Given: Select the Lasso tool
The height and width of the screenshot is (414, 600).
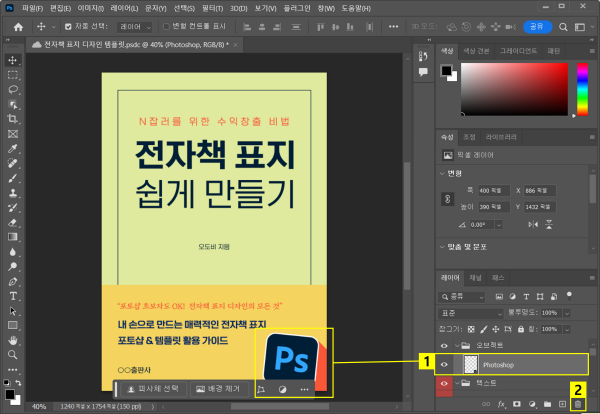Looking at the screenshot, I should 13,89.
